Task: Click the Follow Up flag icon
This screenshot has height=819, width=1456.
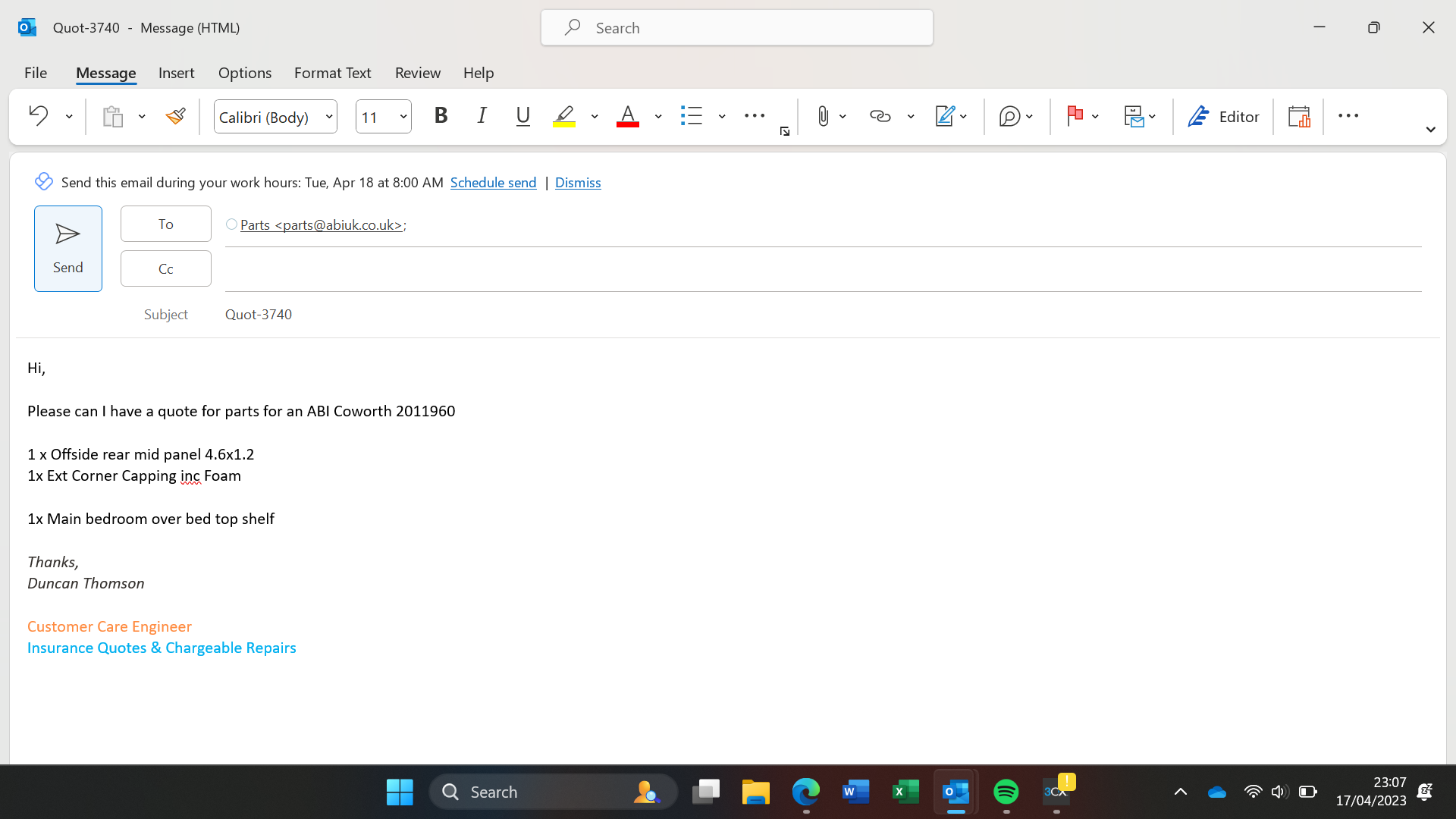Action: click(1075, 116)
